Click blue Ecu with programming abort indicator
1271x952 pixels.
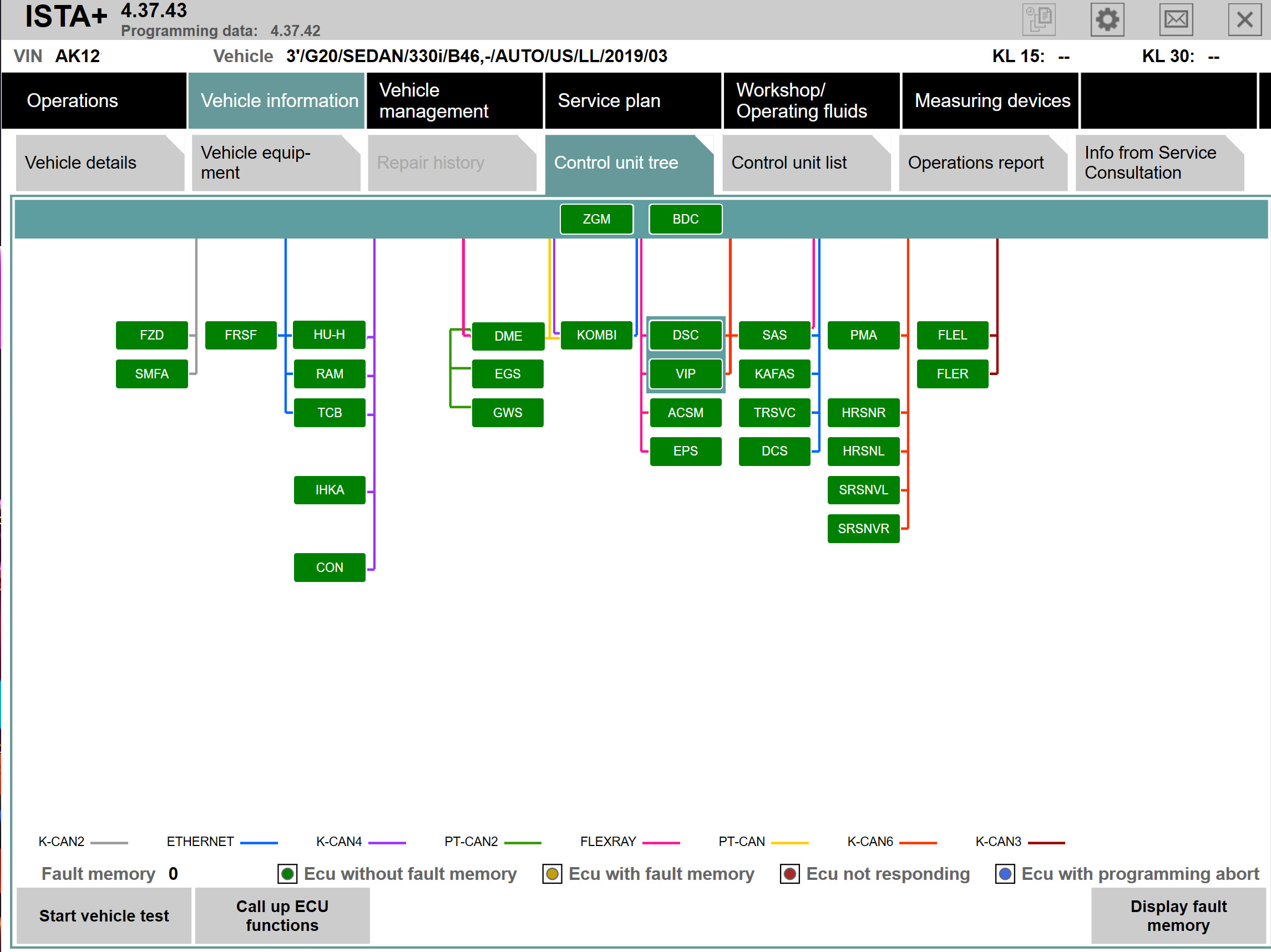point(1005,874)
